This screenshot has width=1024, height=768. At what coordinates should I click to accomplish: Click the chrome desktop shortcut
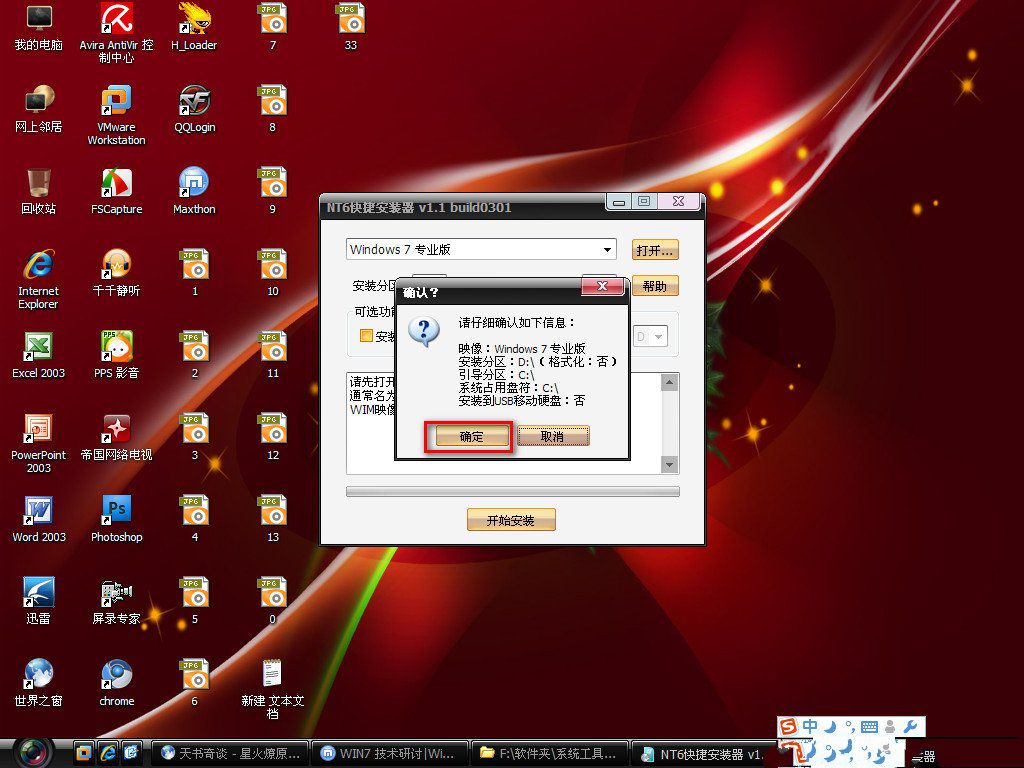tap(117, 675)
